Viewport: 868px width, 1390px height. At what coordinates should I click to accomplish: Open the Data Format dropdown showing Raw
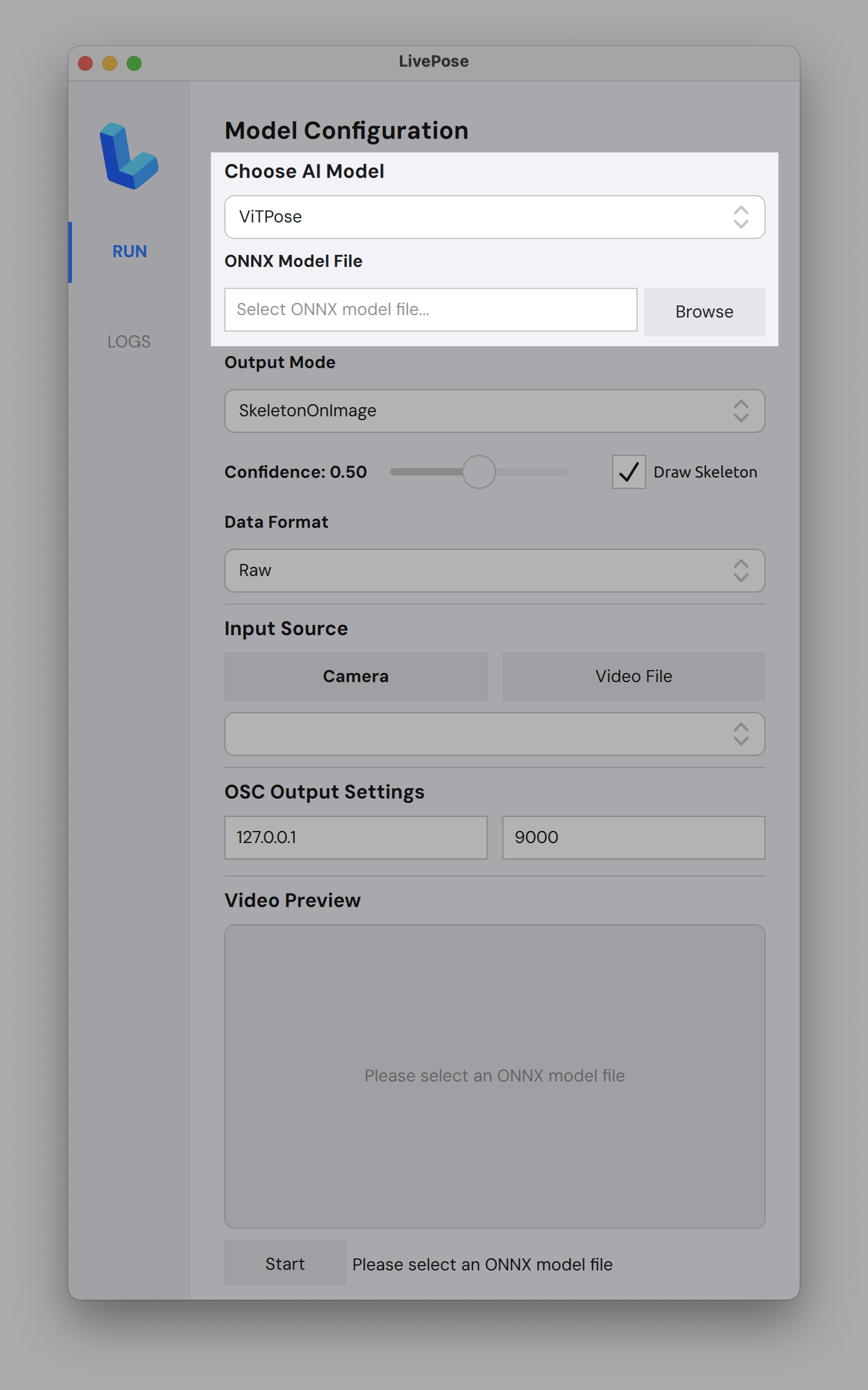point(494,571)
